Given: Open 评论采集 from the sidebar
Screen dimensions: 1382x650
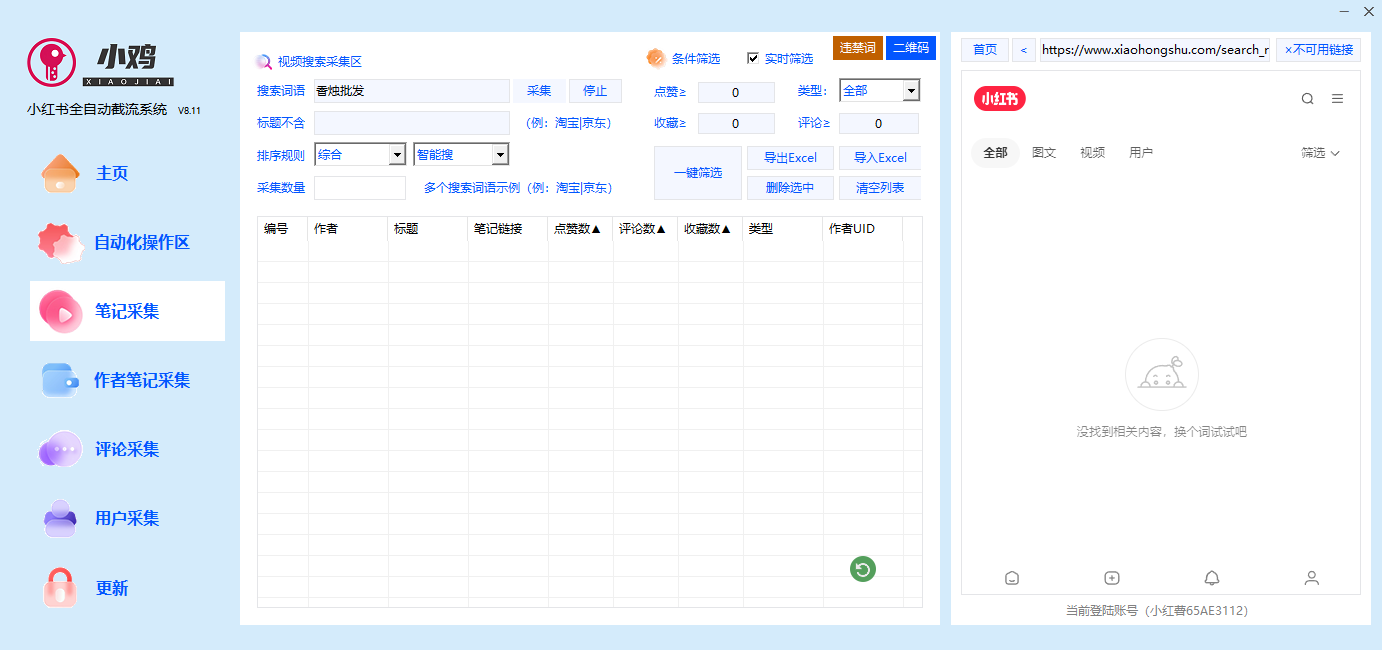Looking at the screenshot, I should pos(127,450).
